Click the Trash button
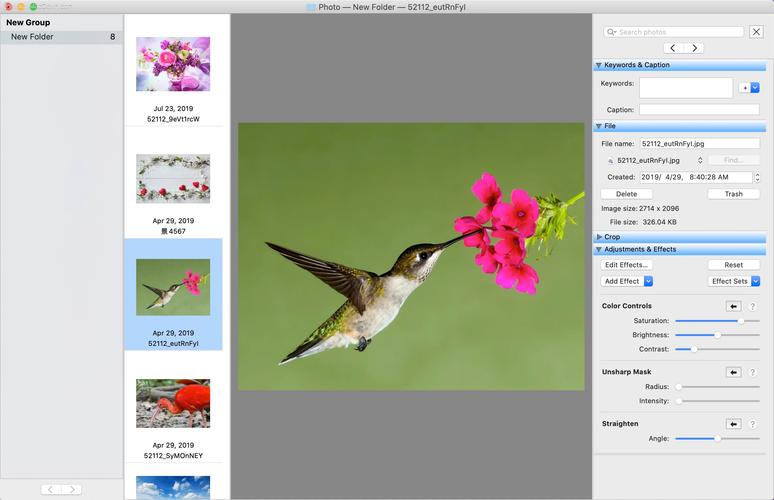The image size is (774, 500). click(x=734, y=194)
